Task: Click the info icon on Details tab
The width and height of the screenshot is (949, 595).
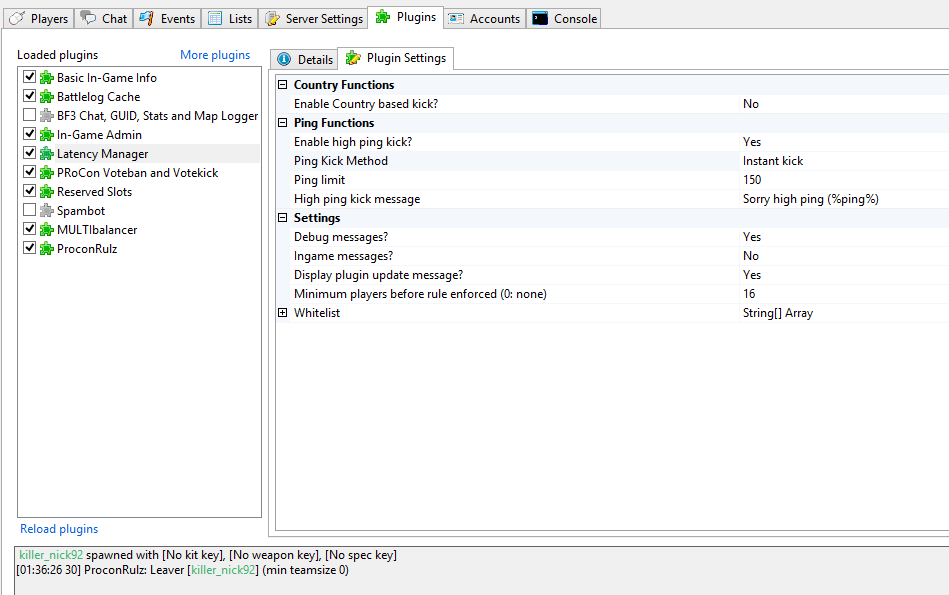Action: [284, 59]
